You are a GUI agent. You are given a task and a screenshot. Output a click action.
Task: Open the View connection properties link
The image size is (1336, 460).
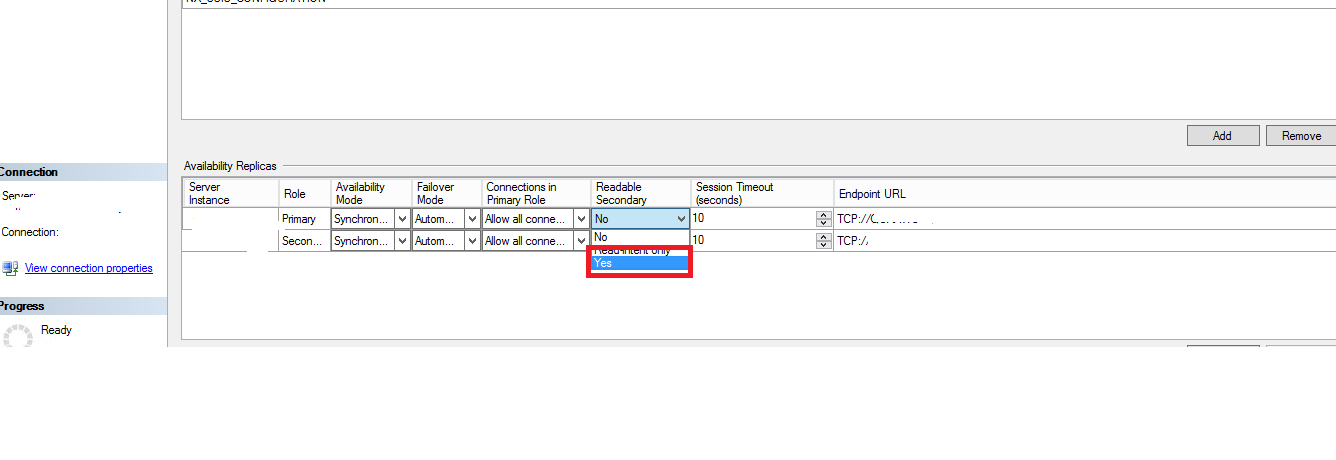tap(89, 268)
